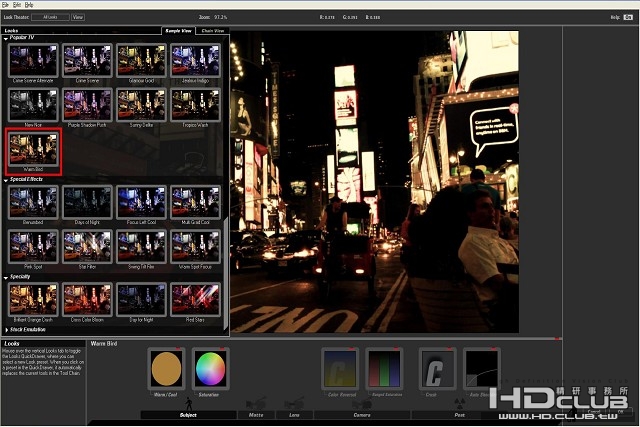Apply the Purple Shadow Push look
This screenshot has width=640, height=427.
click(87, 105)
